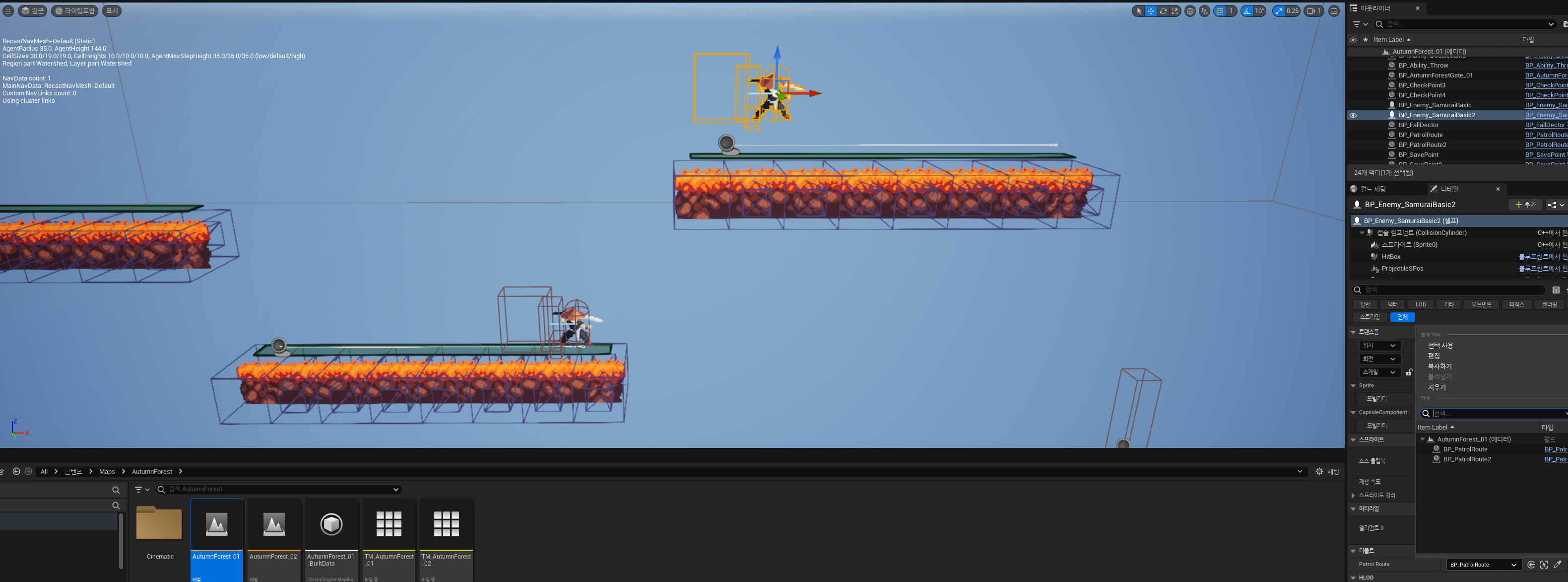Pick BP_PatrolRoute2 in the actor picker list
Viewport: 1568px width, 582px height.
pos(1467,459)
